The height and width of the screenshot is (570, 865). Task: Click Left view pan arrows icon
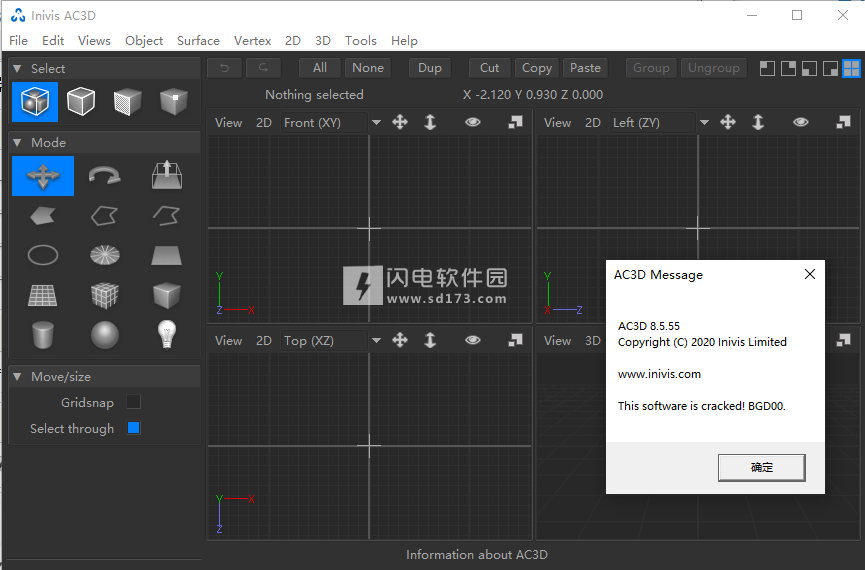pyautogui.click(x=728, y=122)
